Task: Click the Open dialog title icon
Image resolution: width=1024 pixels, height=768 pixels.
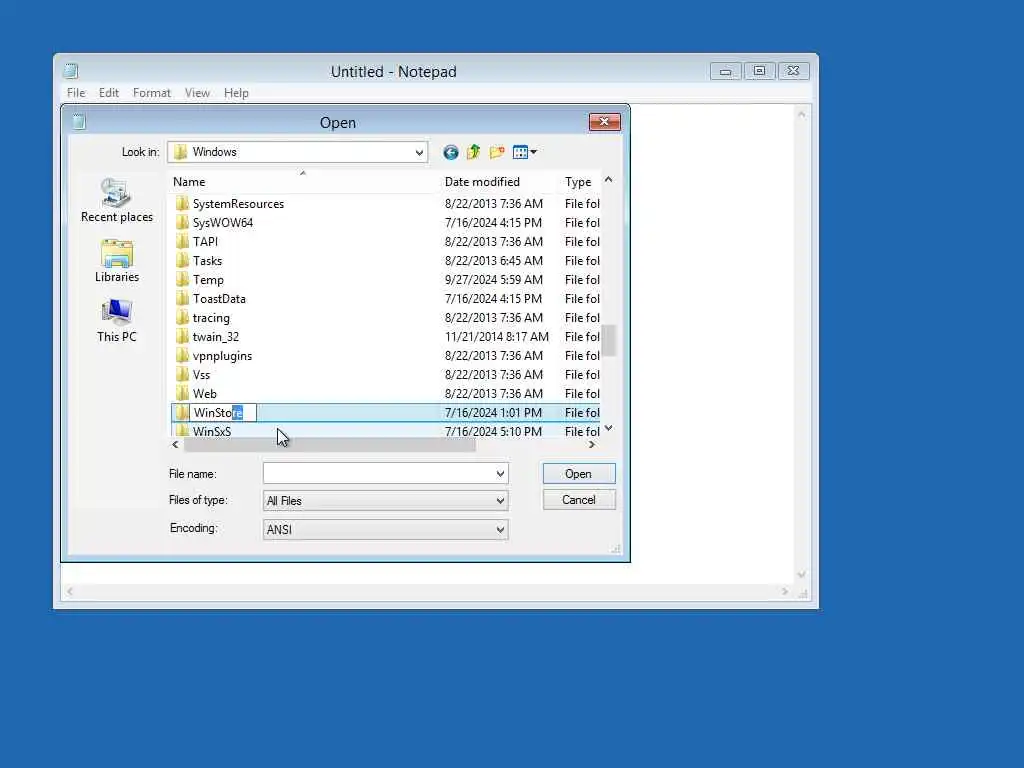Action: [79, 121]
